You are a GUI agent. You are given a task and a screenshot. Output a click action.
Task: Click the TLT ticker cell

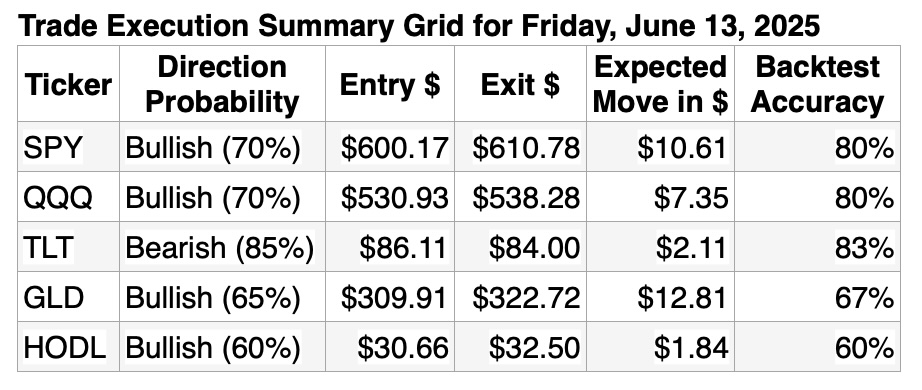(x=68, y=247)
